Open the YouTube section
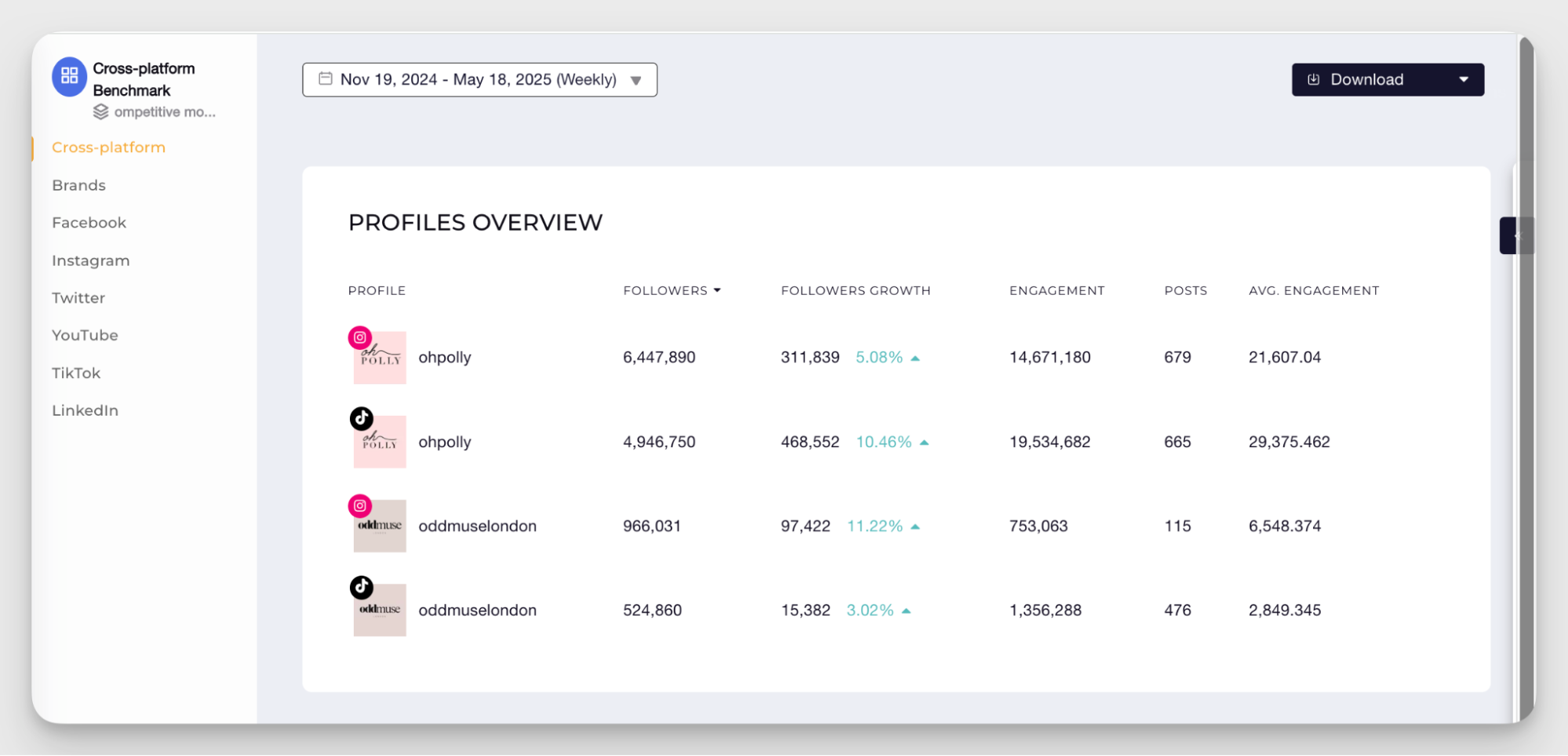Image resolution: width=1568 pixels, height=756 pixels. pyautogui.click(x=85, y=336)
